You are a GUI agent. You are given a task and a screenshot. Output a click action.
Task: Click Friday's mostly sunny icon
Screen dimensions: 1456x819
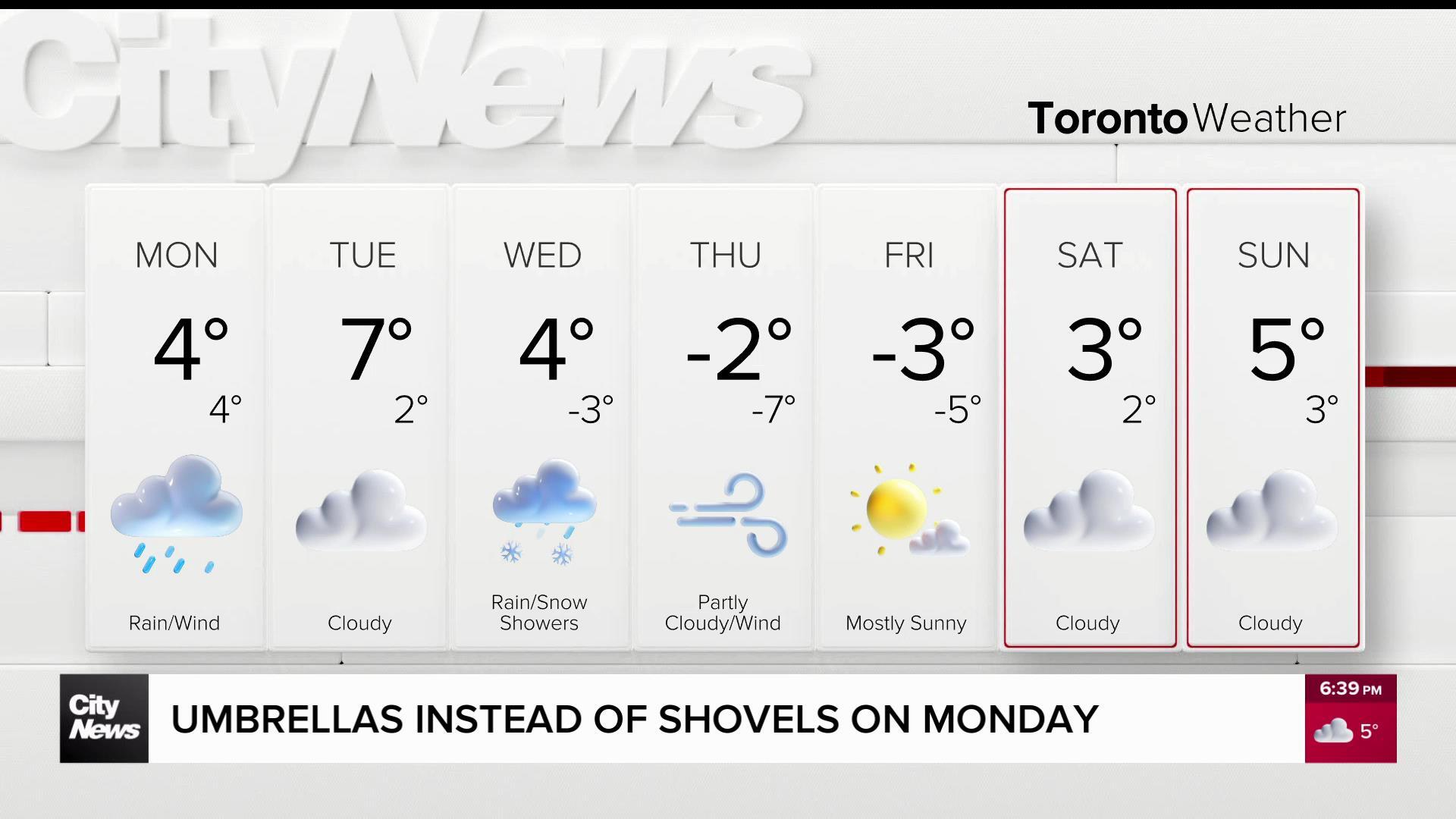pyautogui.click(x=909, y=510)
